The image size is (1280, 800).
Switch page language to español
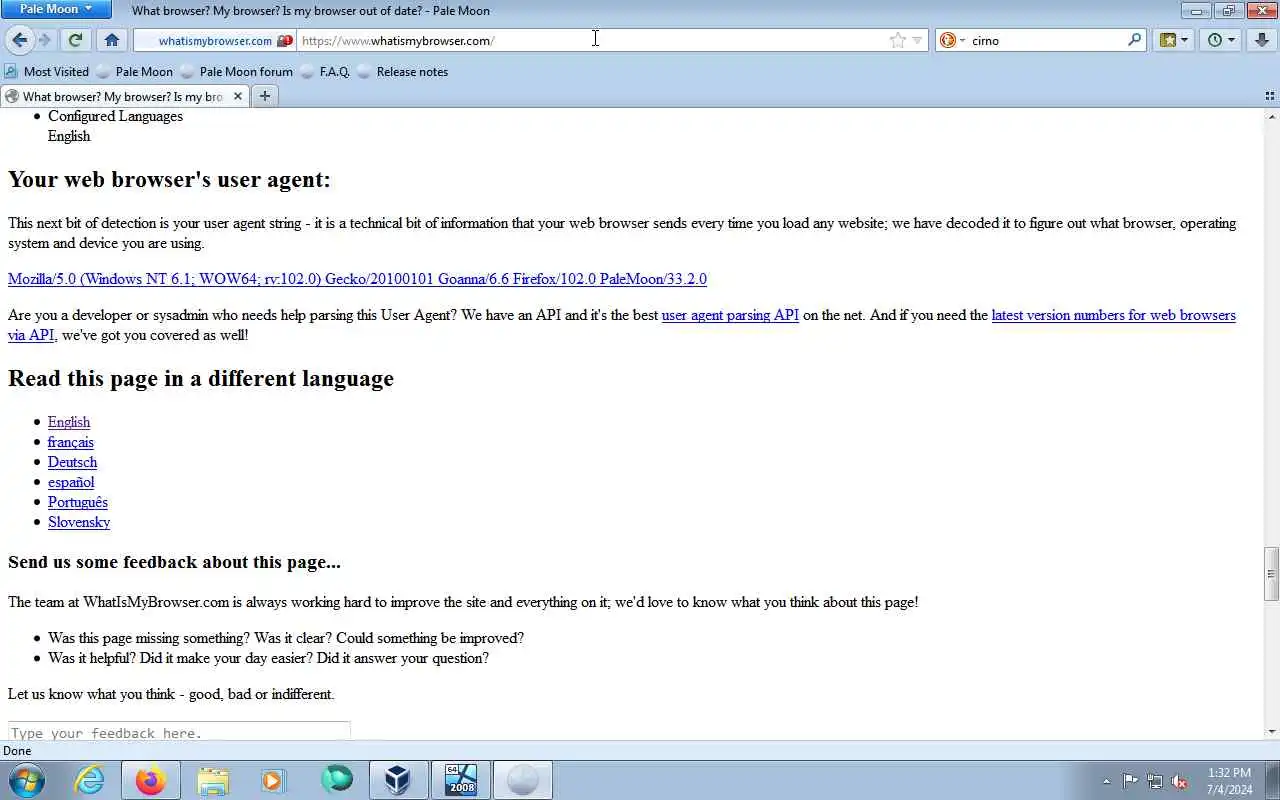71,482
